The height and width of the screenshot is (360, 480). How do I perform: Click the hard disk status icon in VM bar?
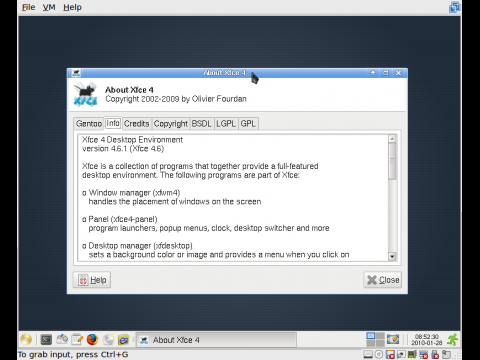pyautogui.click(x=368, y=354)
